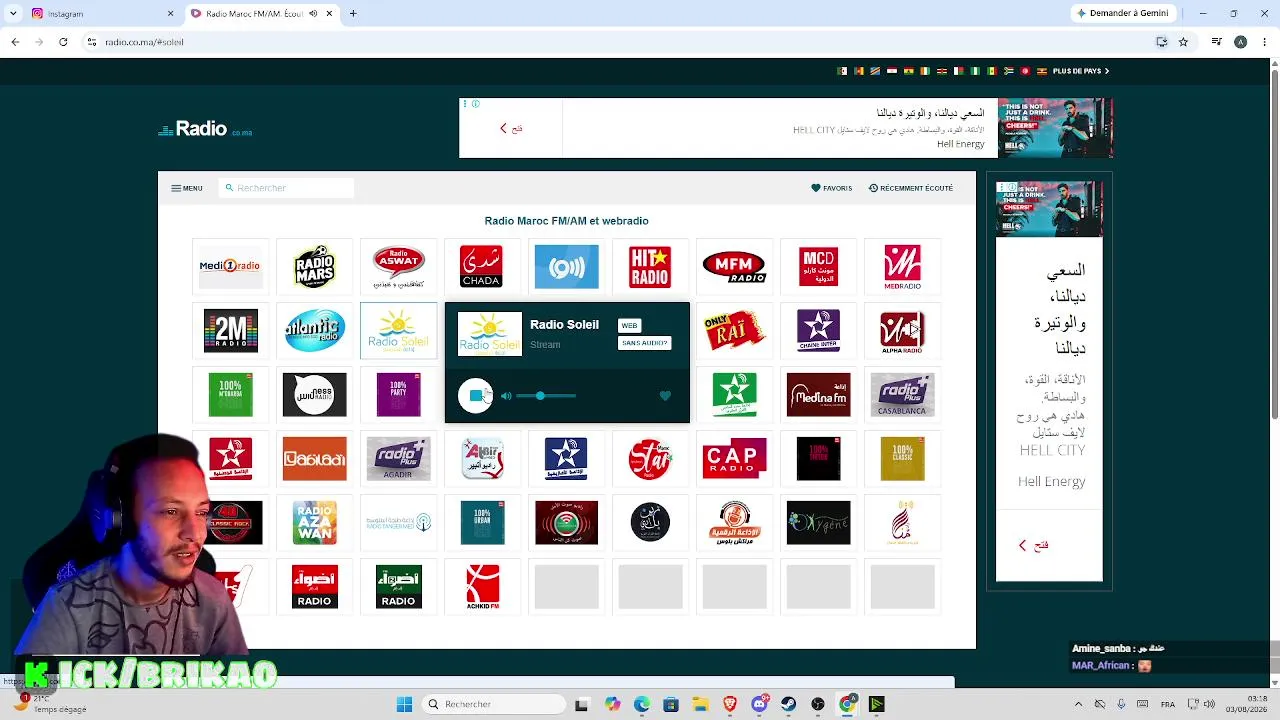
Task: Select the 100% Urban teal station
Action: [482, 523]
